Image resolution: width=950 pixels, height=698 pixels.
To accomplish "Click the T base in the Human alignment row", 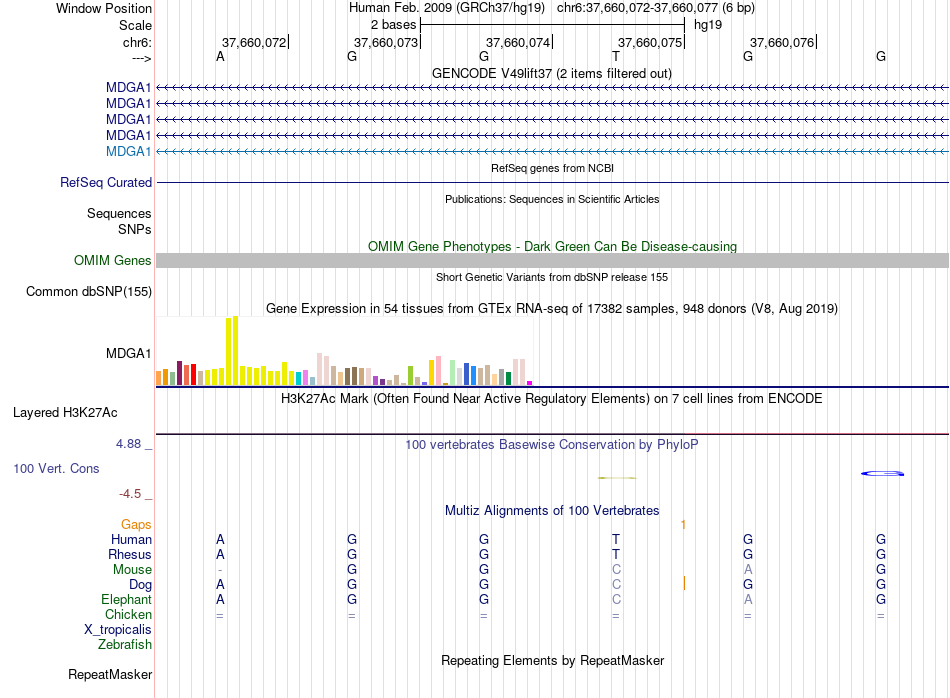I will point(616,539).
